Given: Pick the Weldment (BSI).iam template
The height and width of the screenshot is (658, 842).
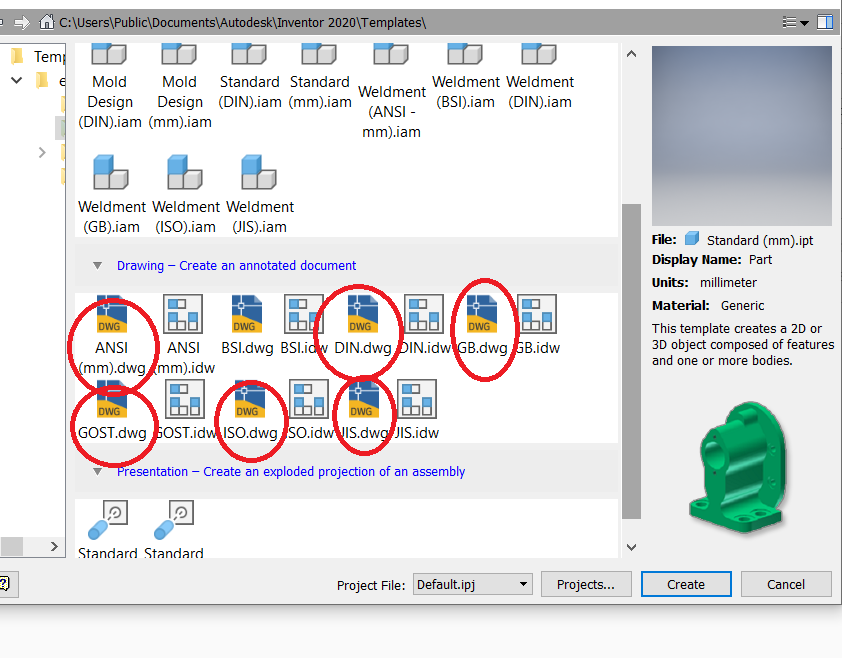Looking at the screenshot, I should pyautogui.click(x=466, y=76).
